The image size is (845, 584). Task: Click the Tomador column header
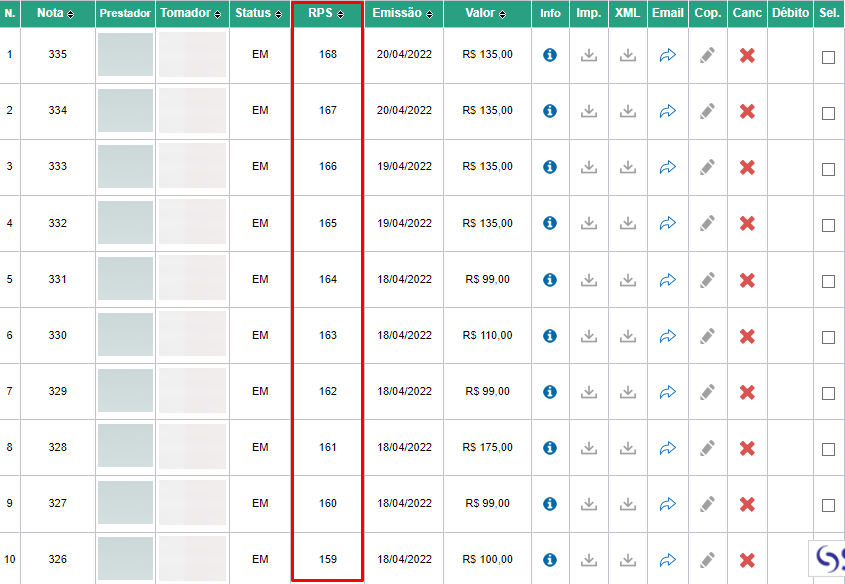[192, 13]
